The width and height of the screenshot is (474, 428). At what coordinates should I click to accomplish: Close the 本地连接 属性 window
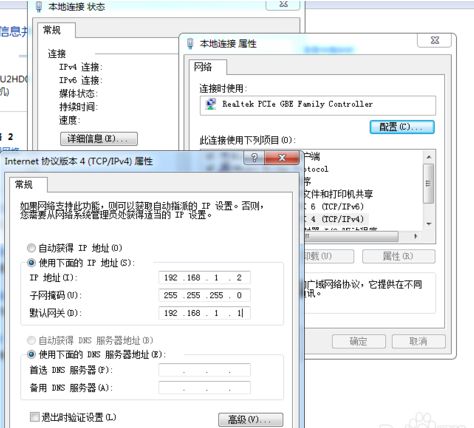click(434, 40)
